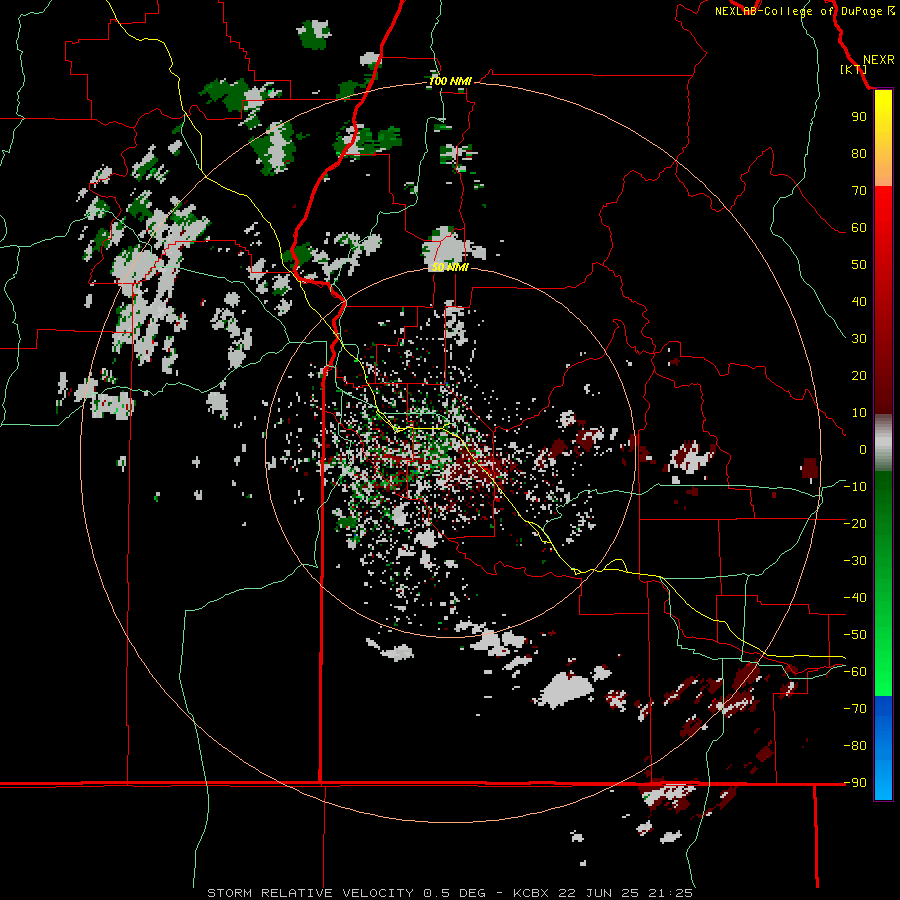The width and height of the screenshot is (900, 900).
Task: Click the '-30' value on the velocity scale
Action: tap(855, 561)
